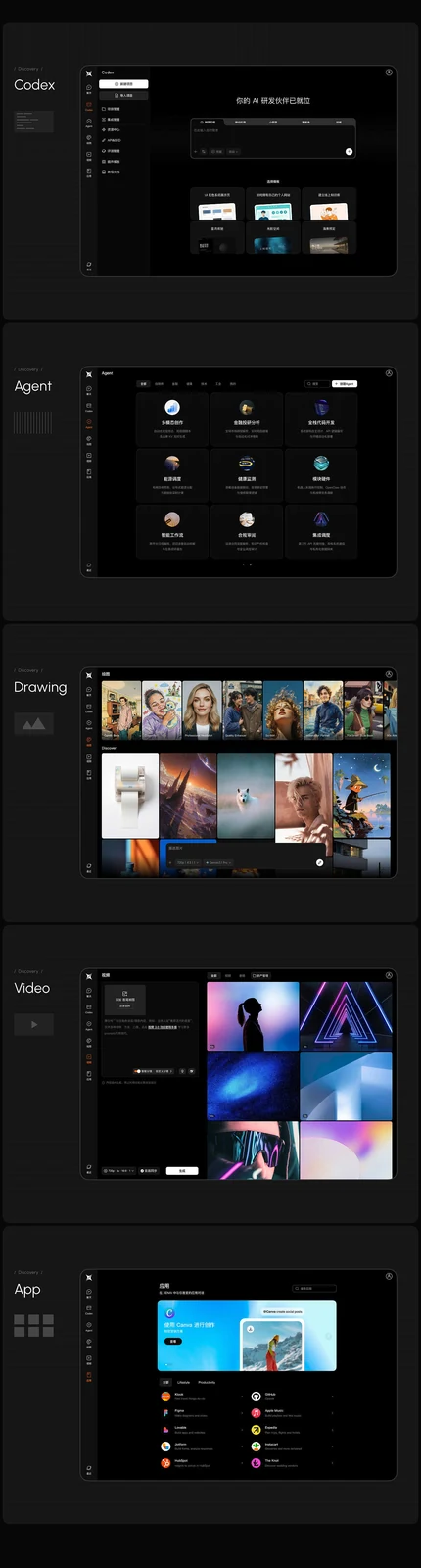Open Codex from the Agent screen's sidebar
This screenshot has height=1568, width=421.
point(89,406)
